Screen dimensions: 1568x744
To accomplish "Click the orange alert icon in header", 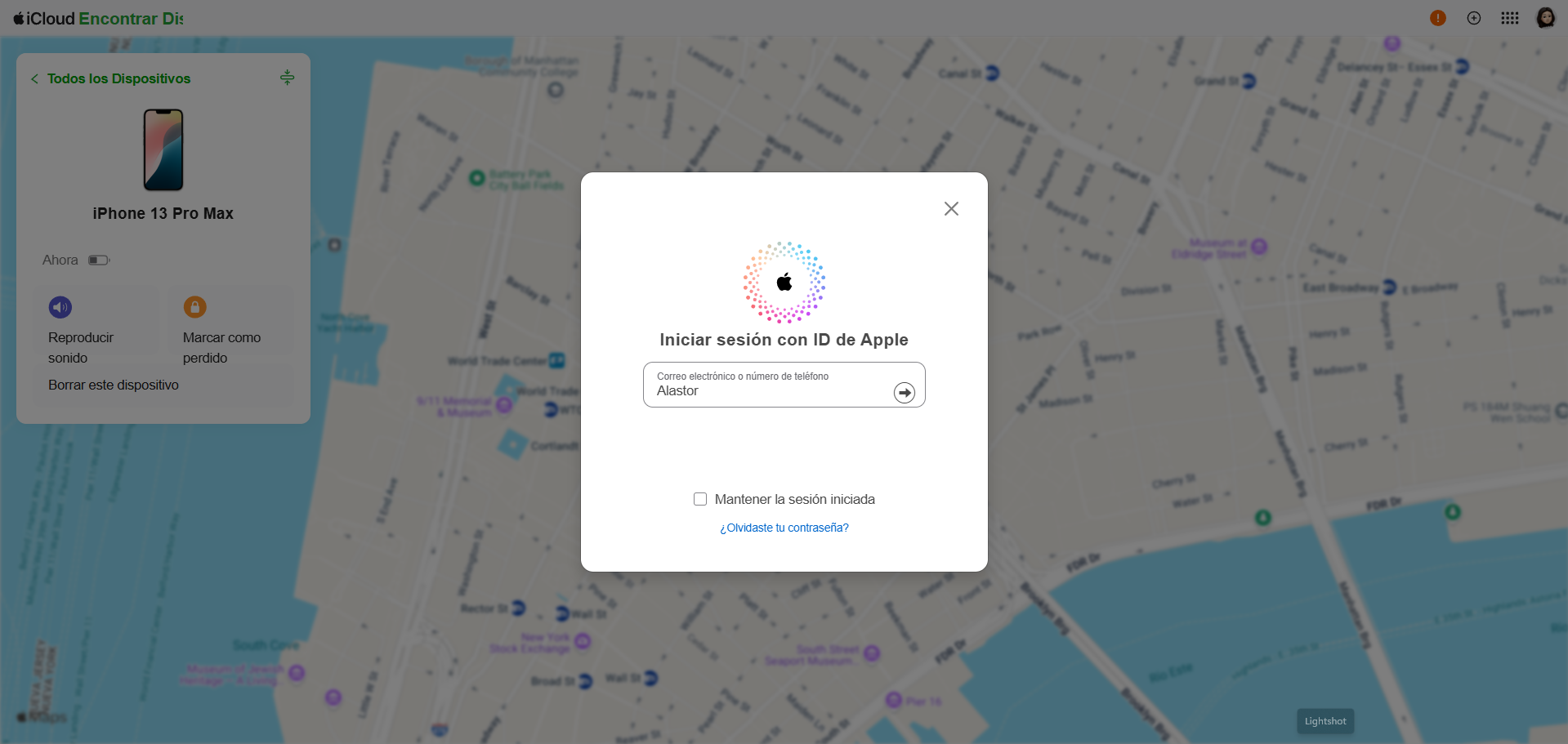I will pyautogui.click(x=1438, y=18).
